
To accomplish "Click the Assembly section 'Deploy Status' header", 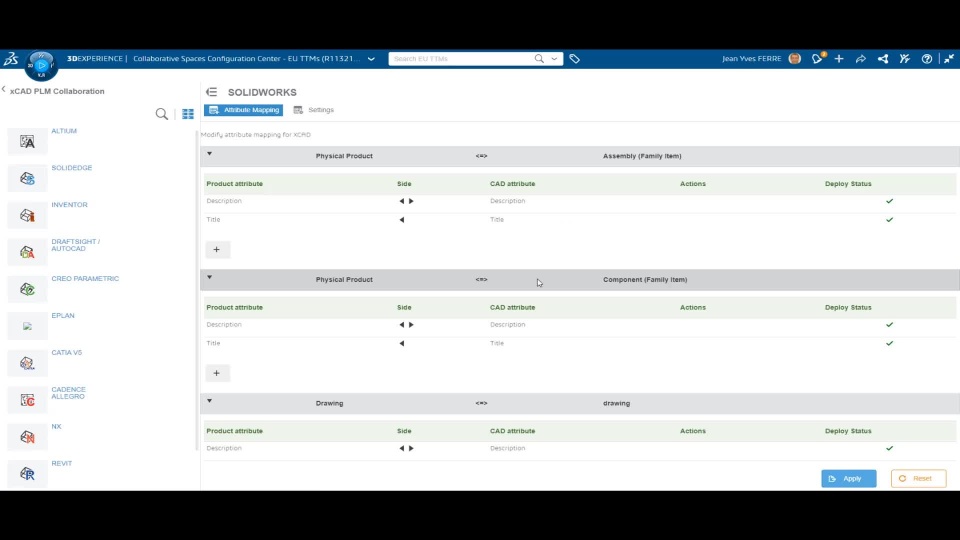I will [848, 184].
